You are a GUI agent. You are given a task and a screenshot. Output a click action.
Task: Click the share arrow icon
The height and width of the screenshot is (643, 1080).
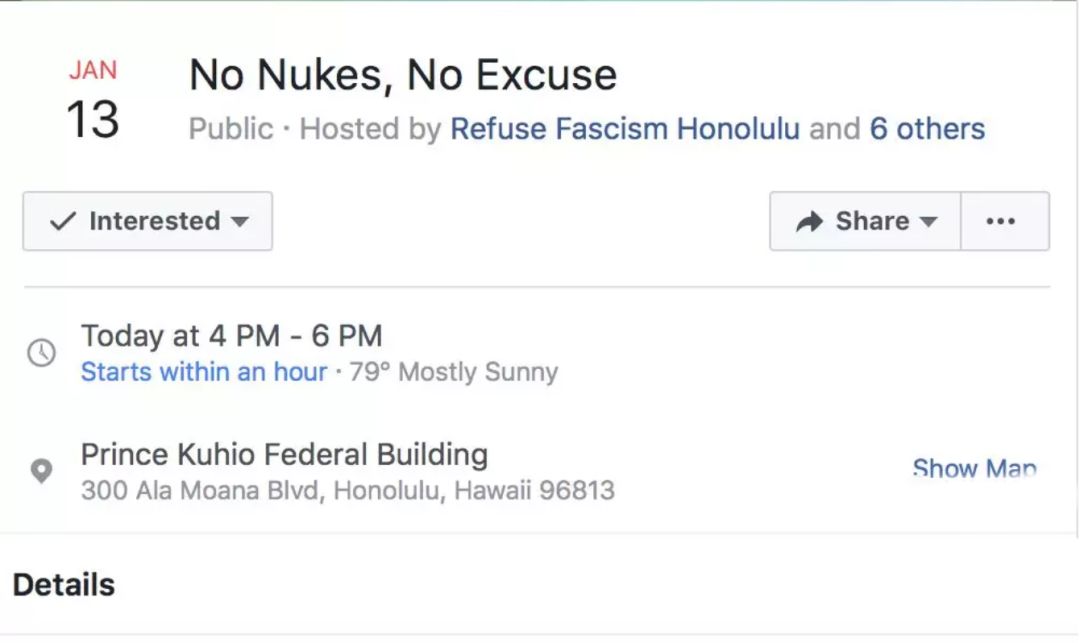(809, 221)
